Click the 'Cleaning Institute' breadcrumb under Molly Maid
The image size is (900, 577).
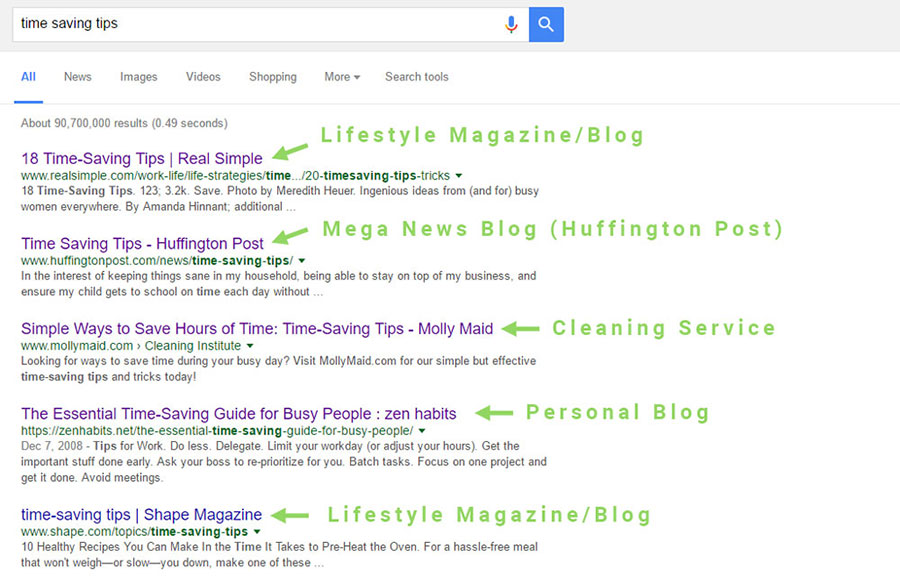(193, 346)
